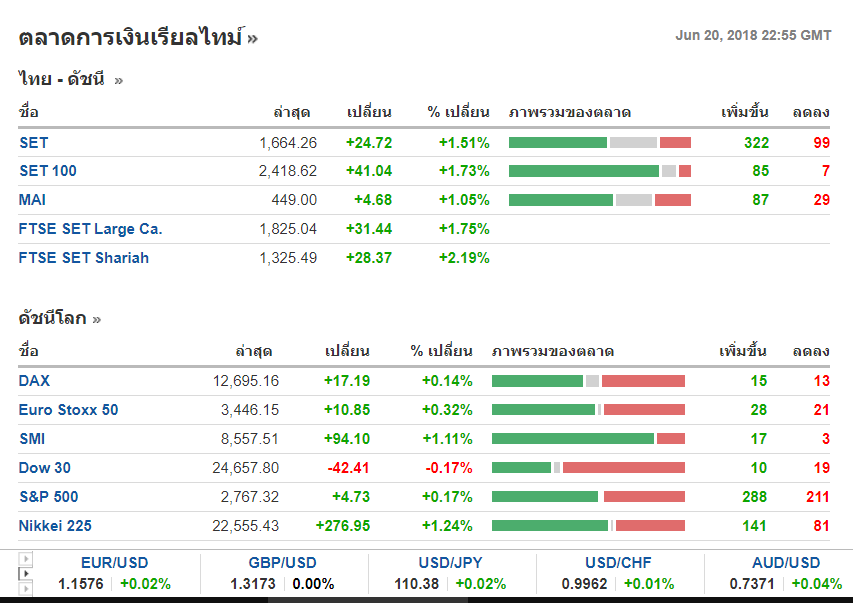The height and width of the screenshot is (603, 853).
Task: View the FTSE SET Shariah index
Action: click(x=83, y=258)
